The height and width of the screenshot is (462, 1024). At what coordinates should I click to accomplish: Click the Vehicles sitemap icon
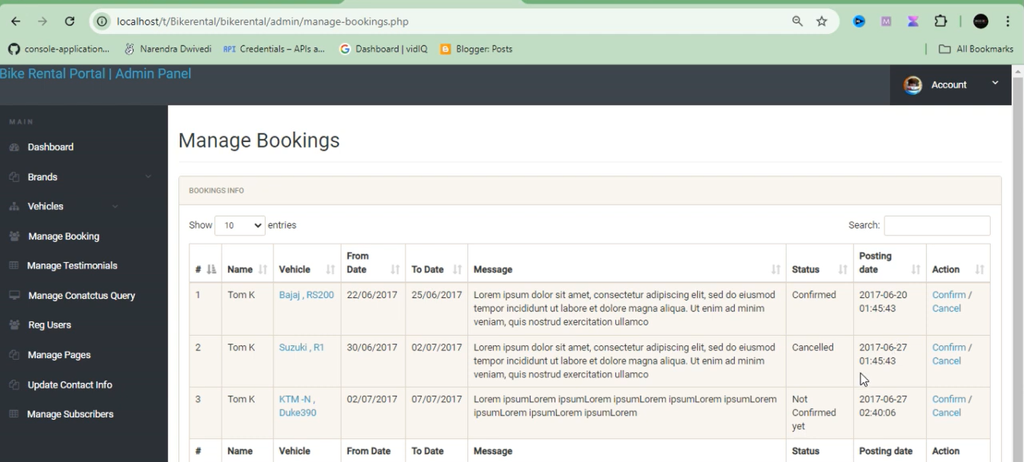click(14, 206)
